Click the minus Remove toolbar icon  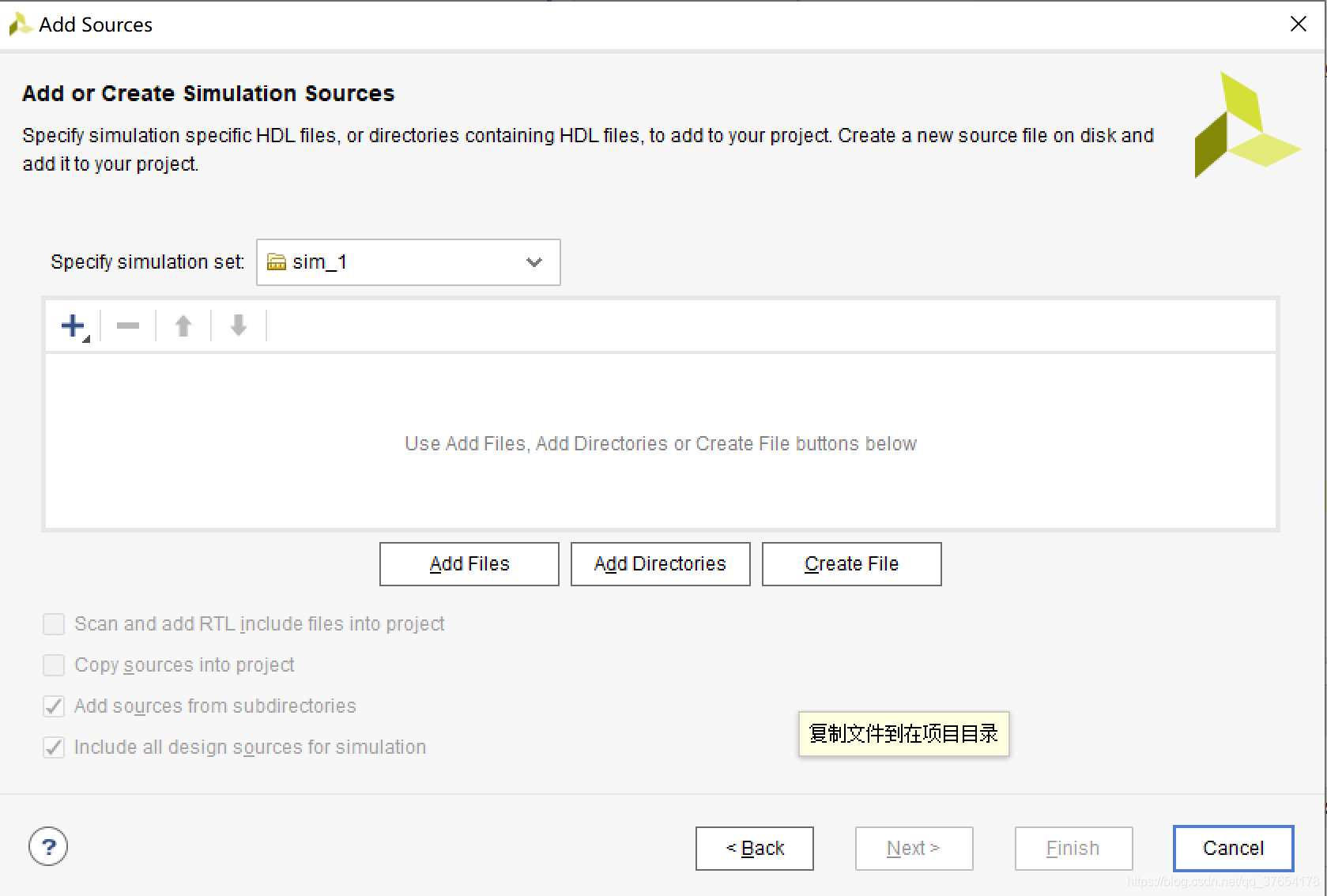tap(128, 326)
